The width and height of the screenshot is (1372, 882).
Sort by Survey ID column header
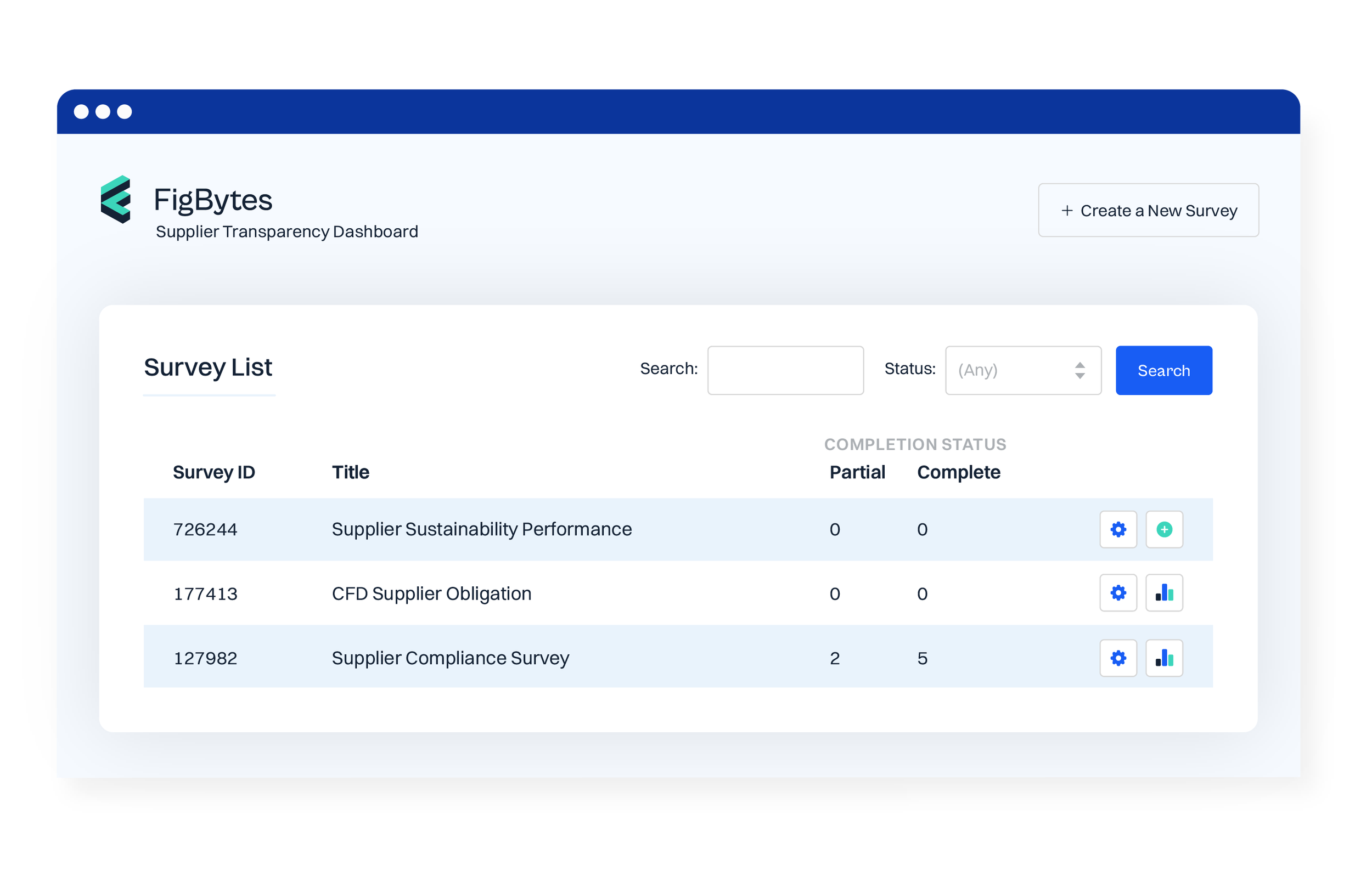(213, 472)
